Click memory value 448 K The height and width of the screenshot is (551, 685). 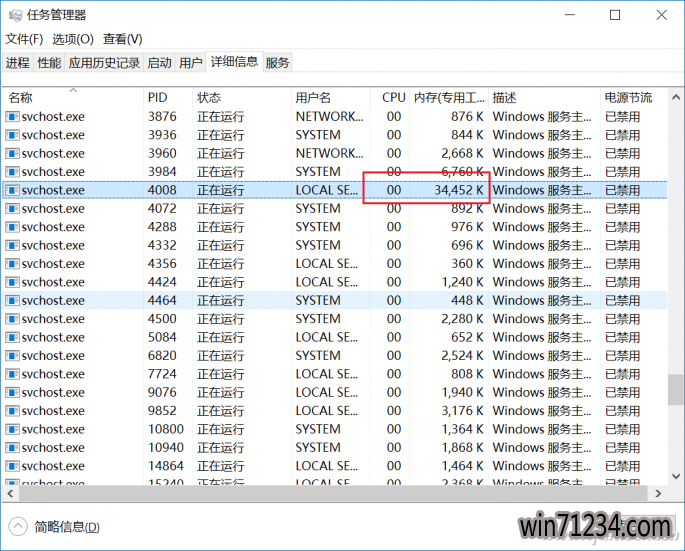coord(467,301)
